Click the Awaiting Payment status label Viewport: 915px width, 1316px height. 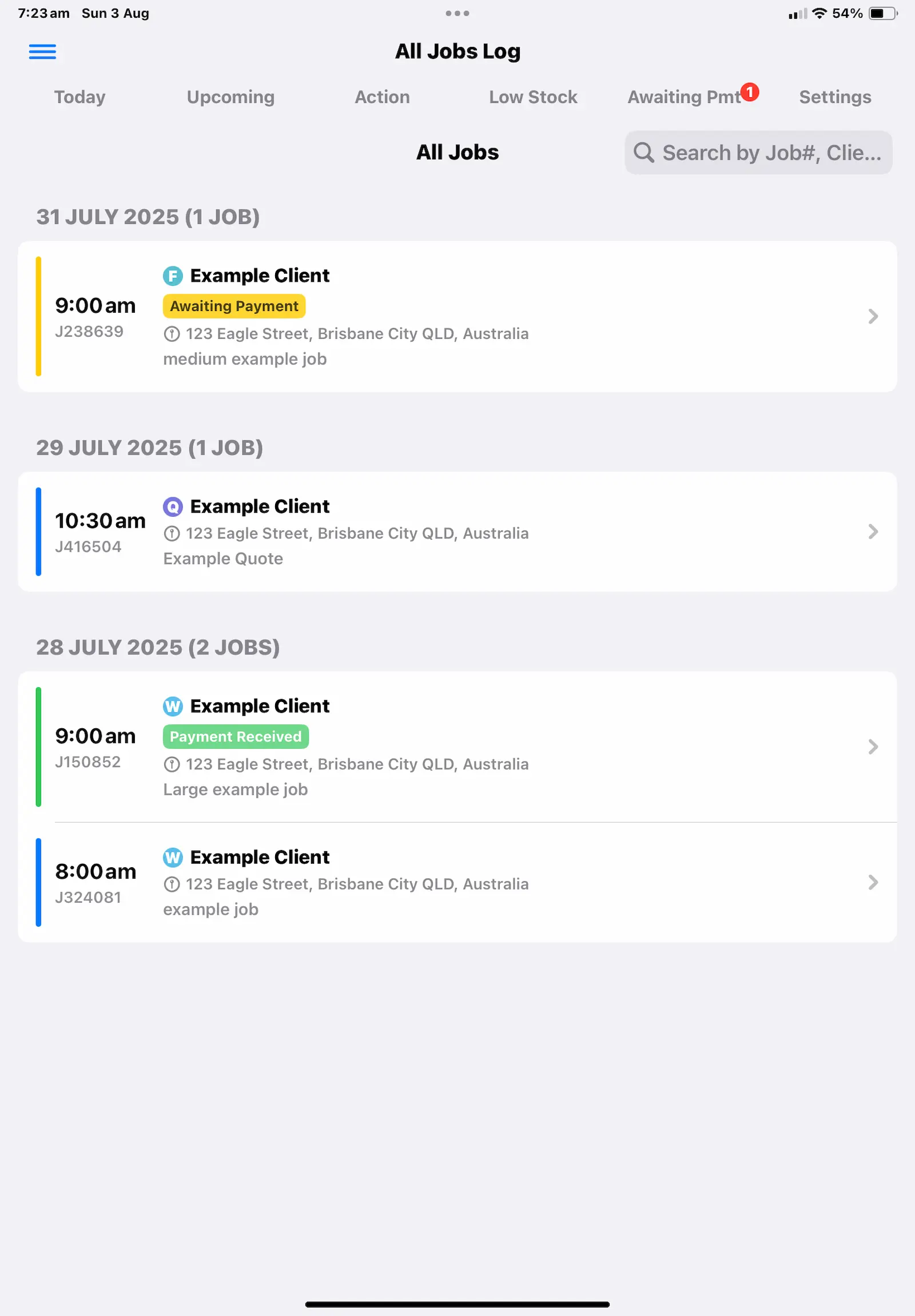[x=234, y=306]
